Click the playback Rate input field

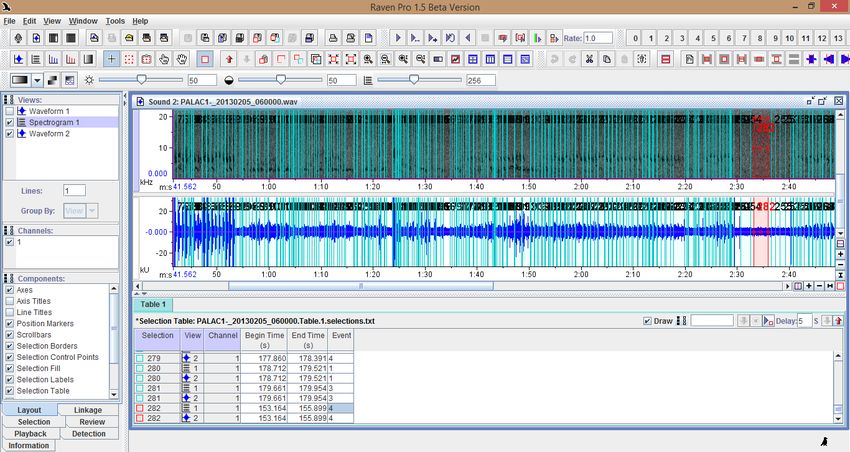(598, 38)
